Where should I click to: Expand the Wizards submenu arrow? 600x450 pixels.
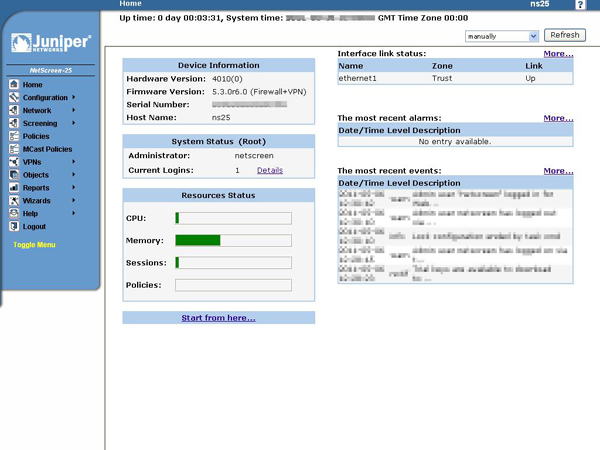tap(73, 200)
